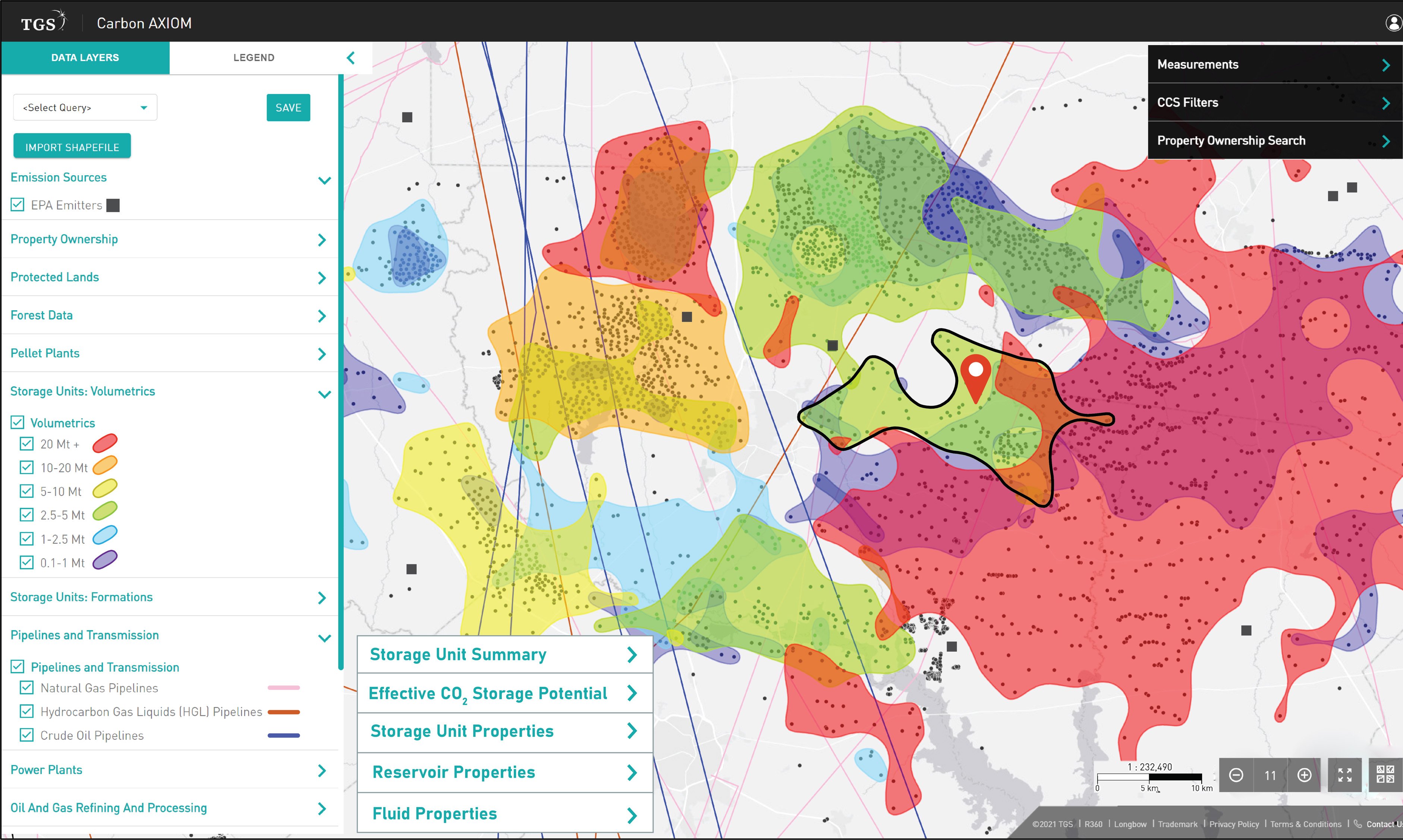Viewport: 1403px width, 840px height.
Task: Enter fullscreen map view icon
Action: 1345,775
